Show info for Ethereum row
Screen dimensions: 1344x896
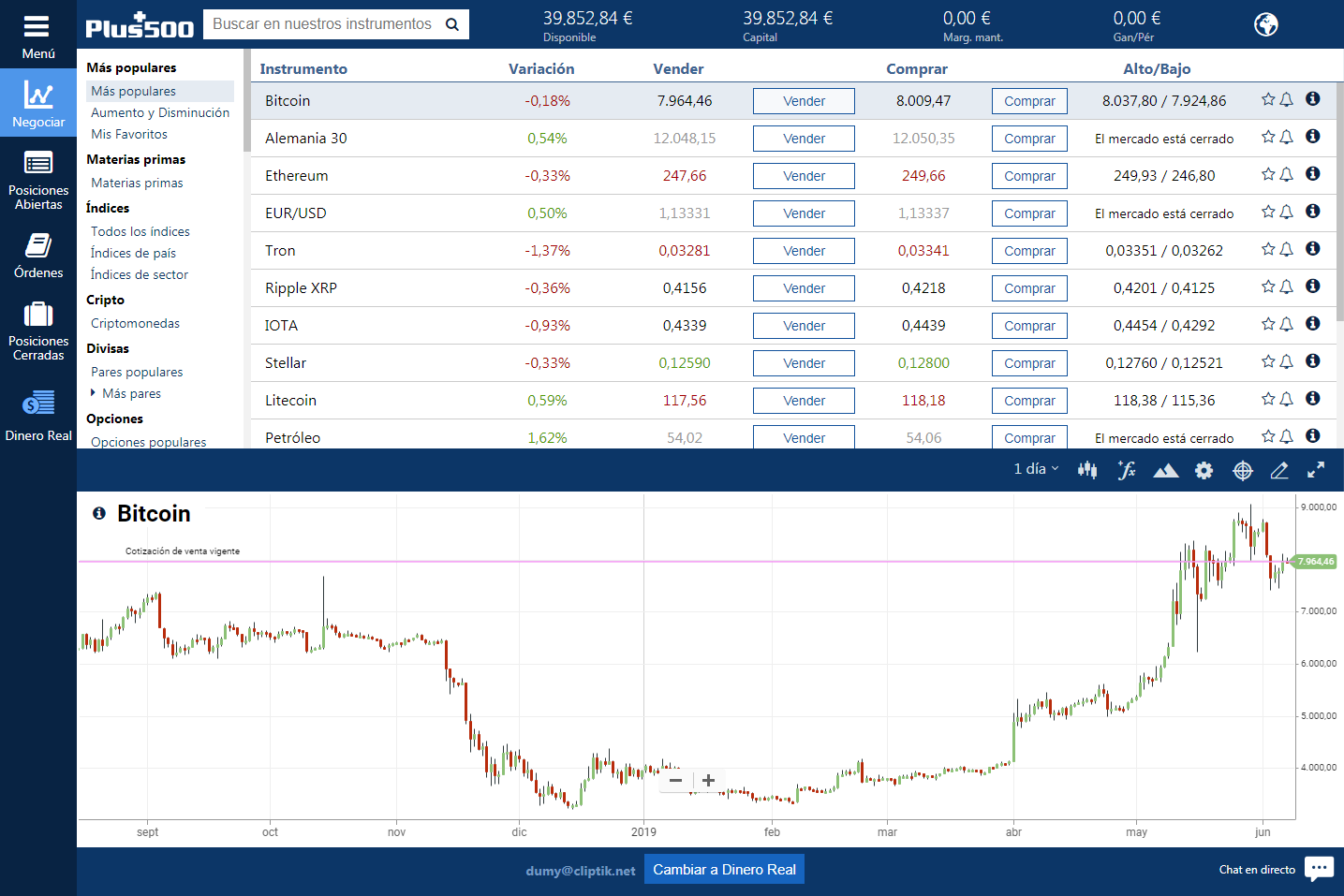point(1313,174)
